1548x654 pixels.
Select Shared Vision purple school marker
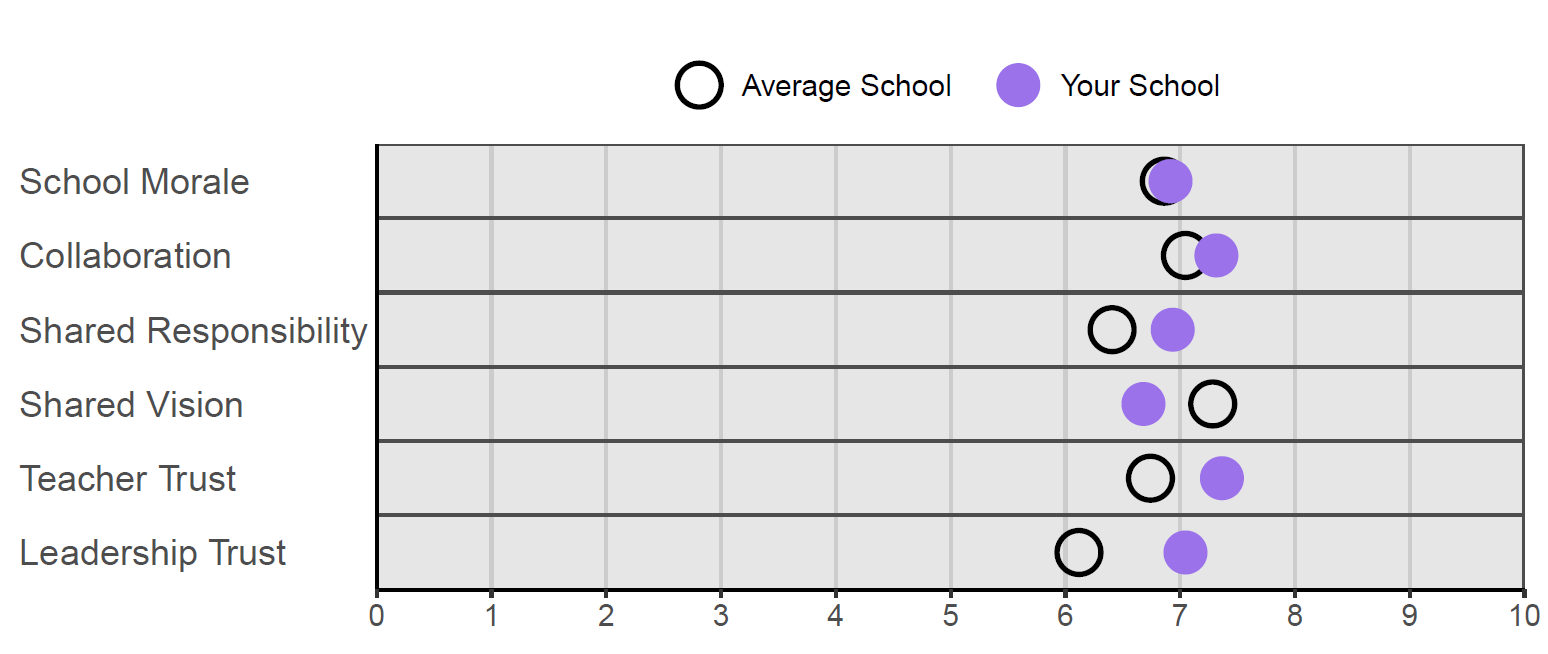click(x=1143, y=404)
